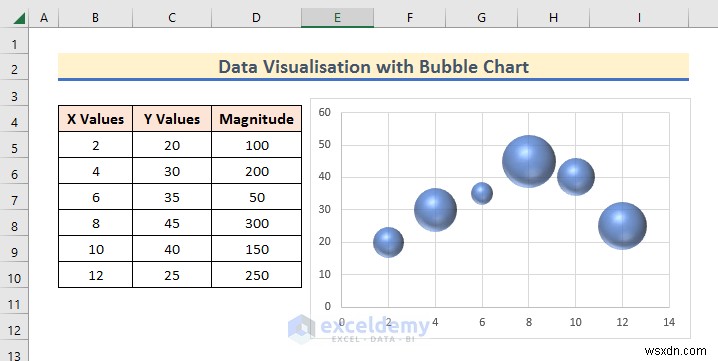The image size is (718, 361).
Task: Select column H header
Action: coord(554,18)
